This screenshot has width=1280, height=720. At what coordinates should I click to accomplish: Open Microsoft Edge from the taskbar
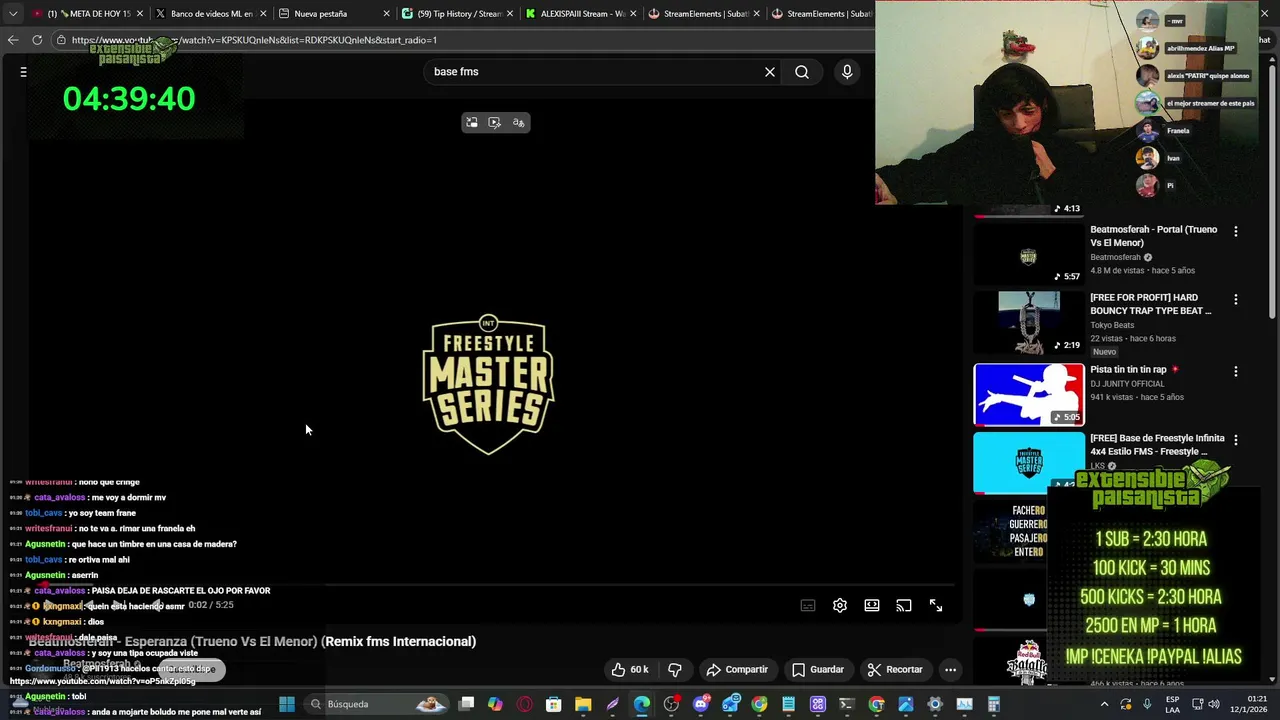point(642,704)
